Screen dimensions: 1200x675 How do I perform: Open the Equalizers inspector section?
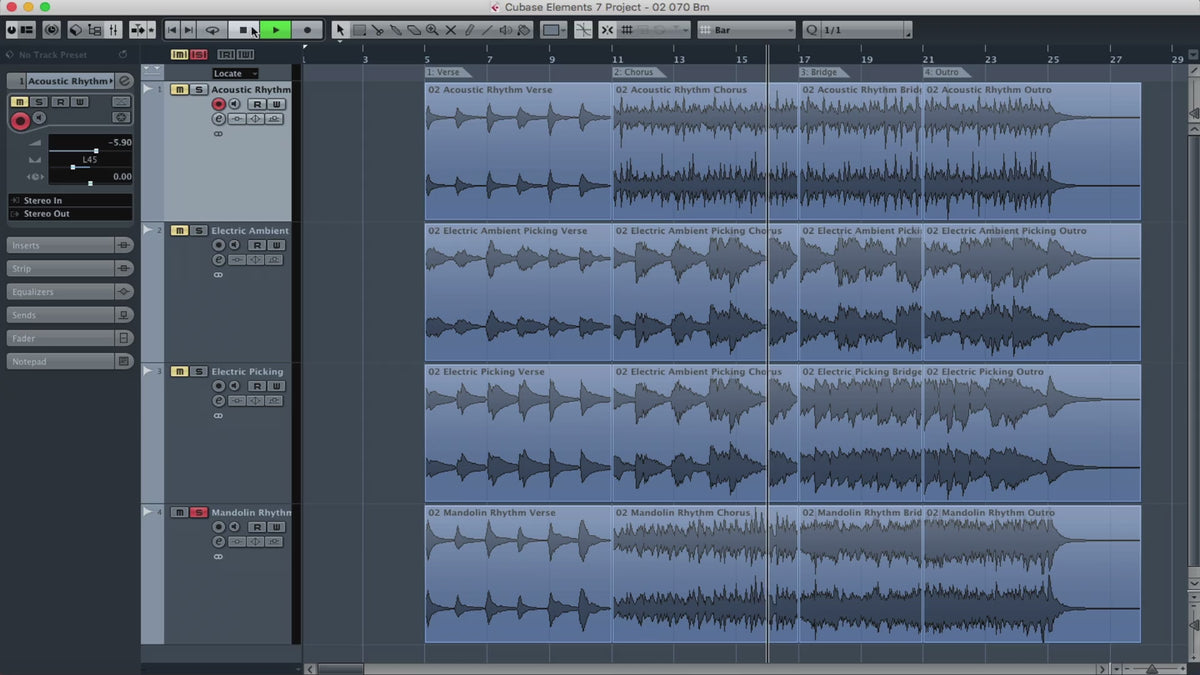click(x=60, y=292)
